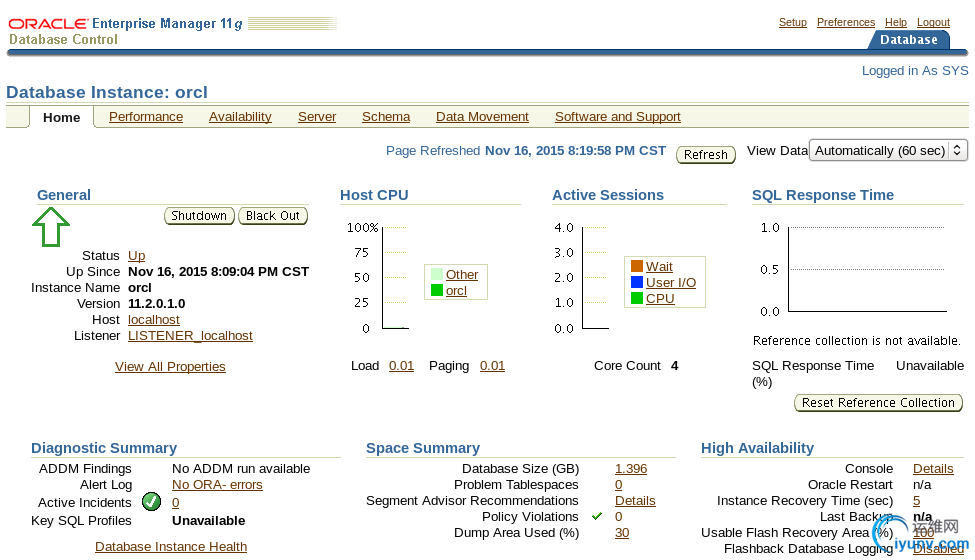Image resolution: width=975 pixels, height=560 pixels.
Task: Click the Oracle logo in the header
Action: [48, 24]
